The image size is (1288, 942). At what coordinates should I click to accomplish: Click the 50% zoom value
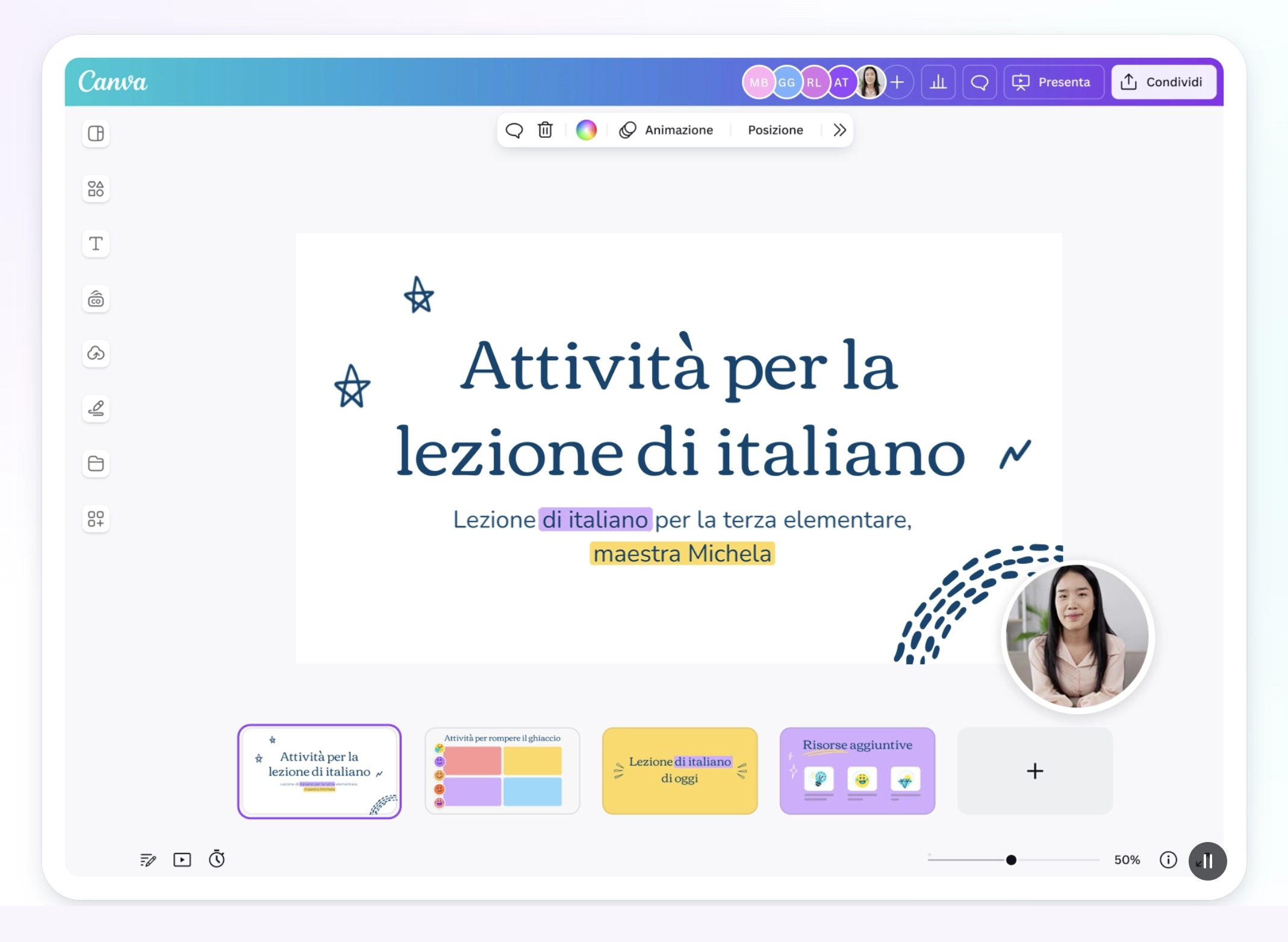[1127, 860]
